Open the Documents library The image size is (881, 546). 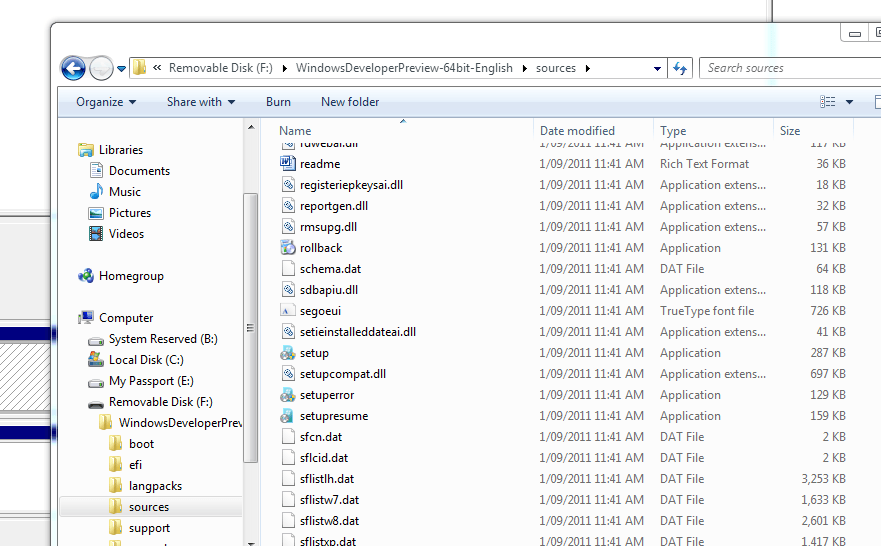pyautogui.click(x=139, y=171)
